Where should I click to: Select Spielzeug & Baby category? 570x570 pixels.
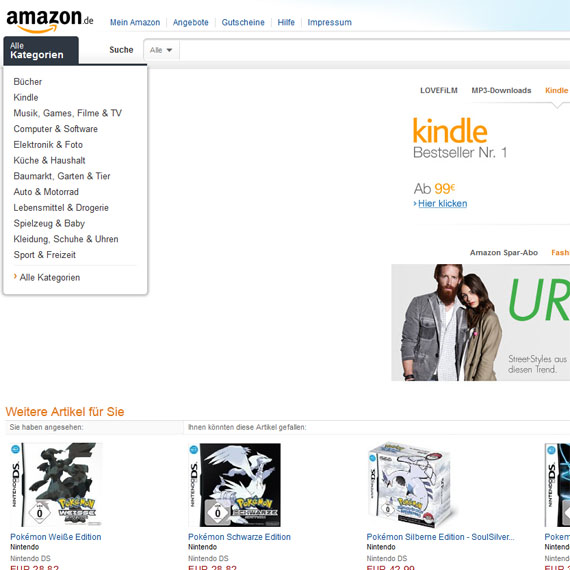coord(49,223)
